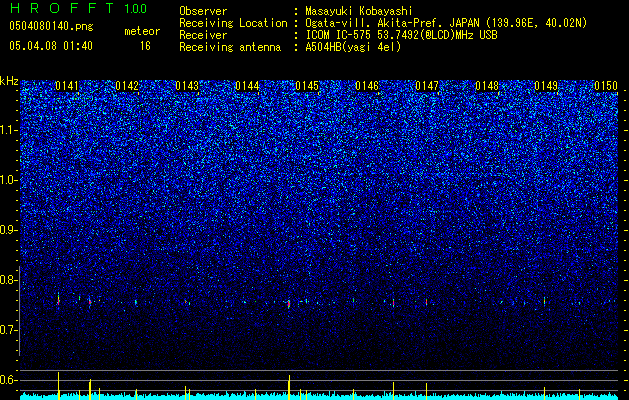Click the Receiving Location label
The image size is (629, 400).
point(233,23)
